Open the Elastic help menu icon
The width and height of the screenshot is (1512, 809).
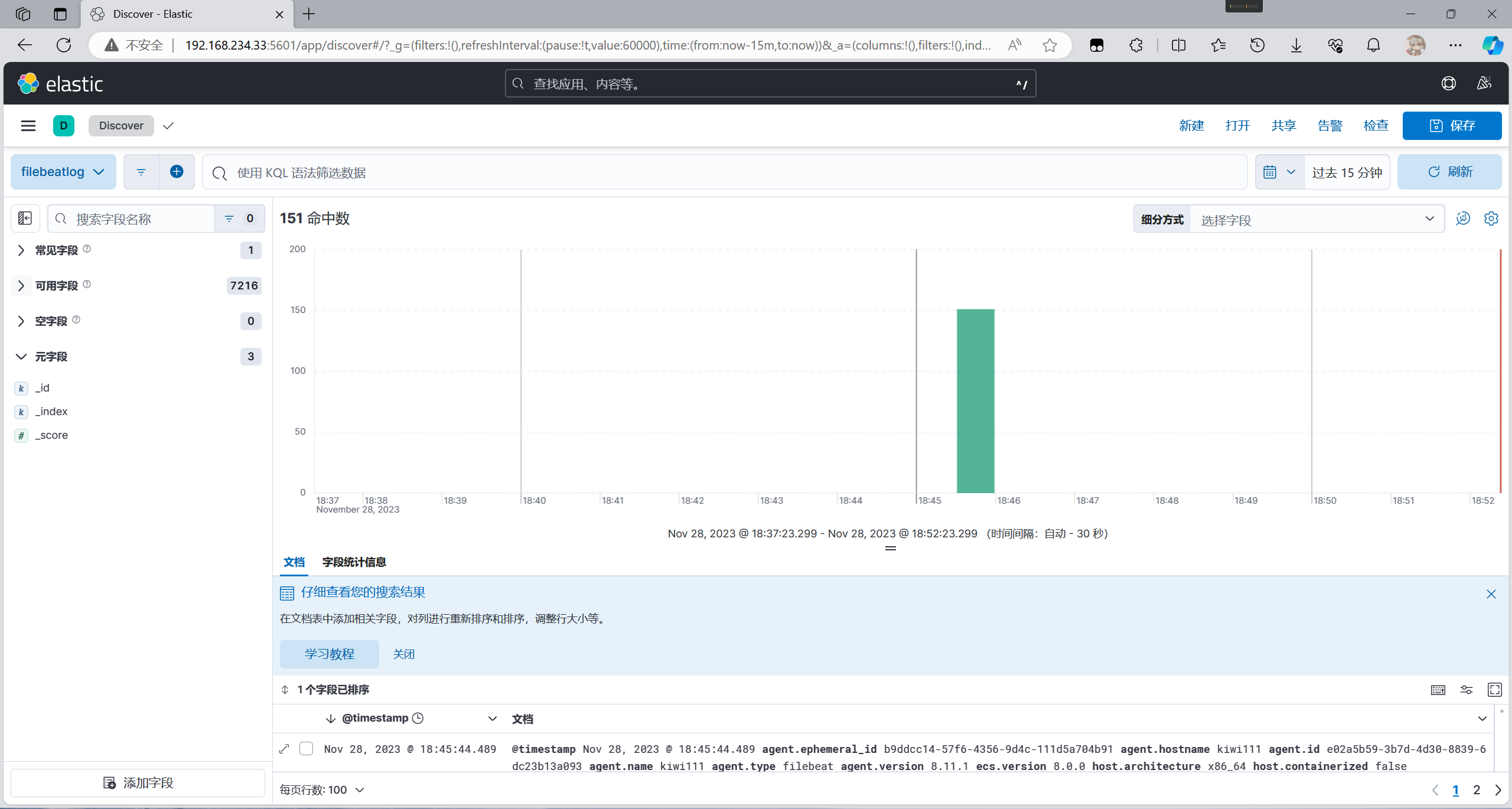coord(1448,84)
